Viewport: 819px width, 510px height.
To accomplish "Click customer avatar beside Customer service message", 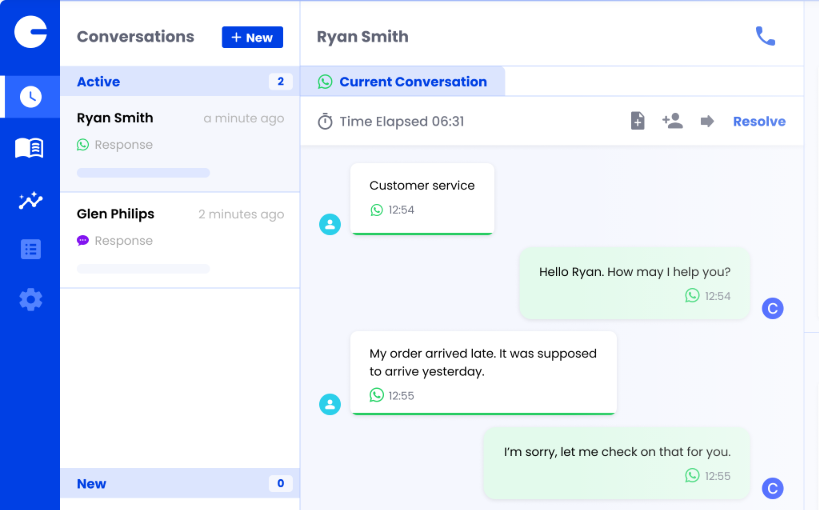I will (330, 224).
